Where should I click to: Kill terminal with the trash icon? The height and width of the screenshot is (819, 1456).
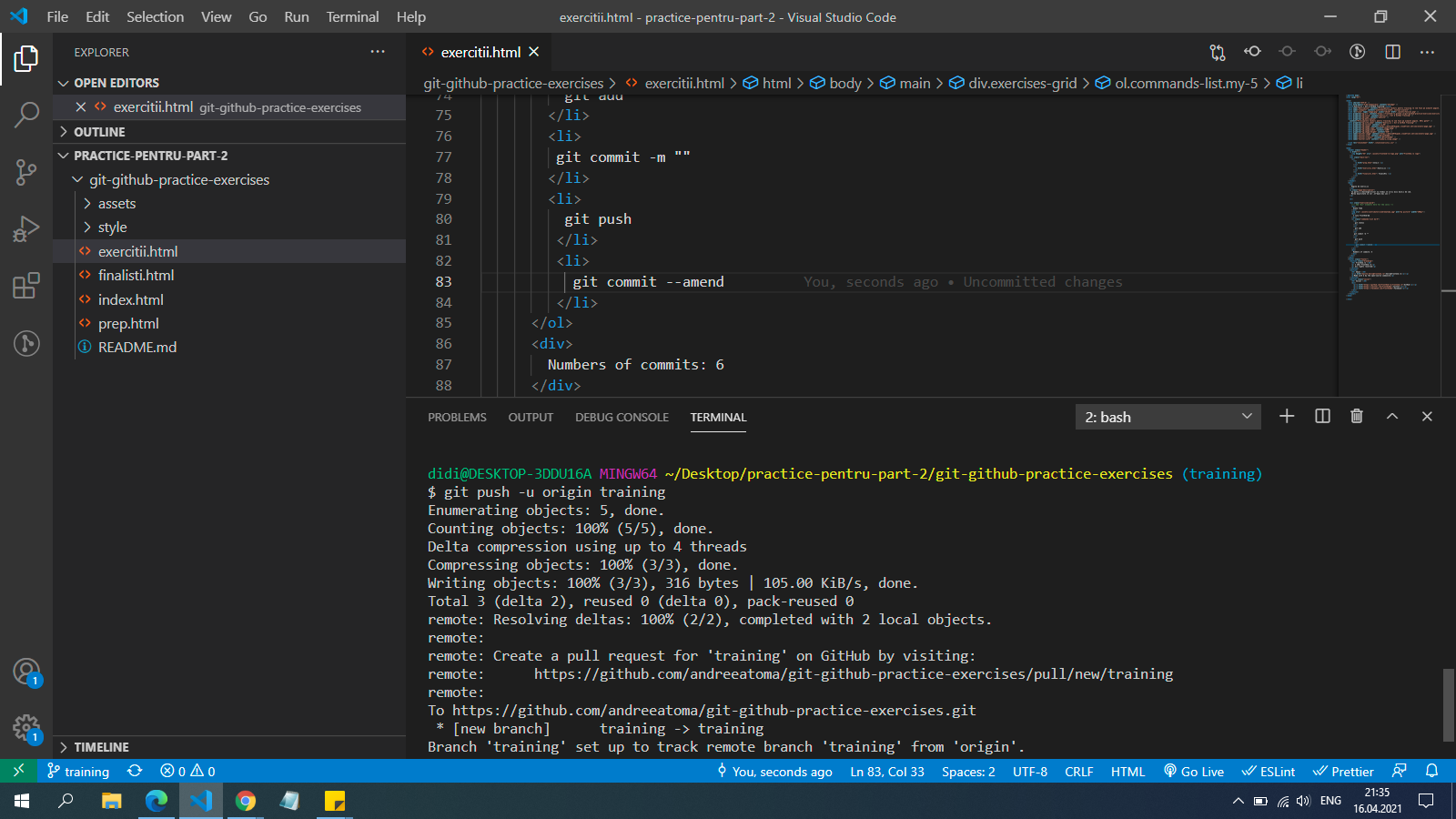[1357, 416]
